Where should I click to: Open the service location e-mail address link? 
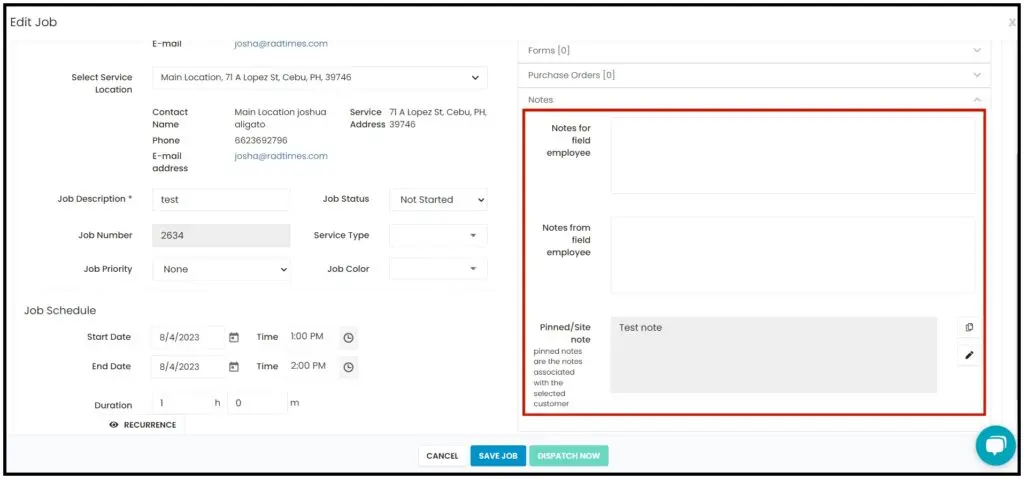point(281,156)
